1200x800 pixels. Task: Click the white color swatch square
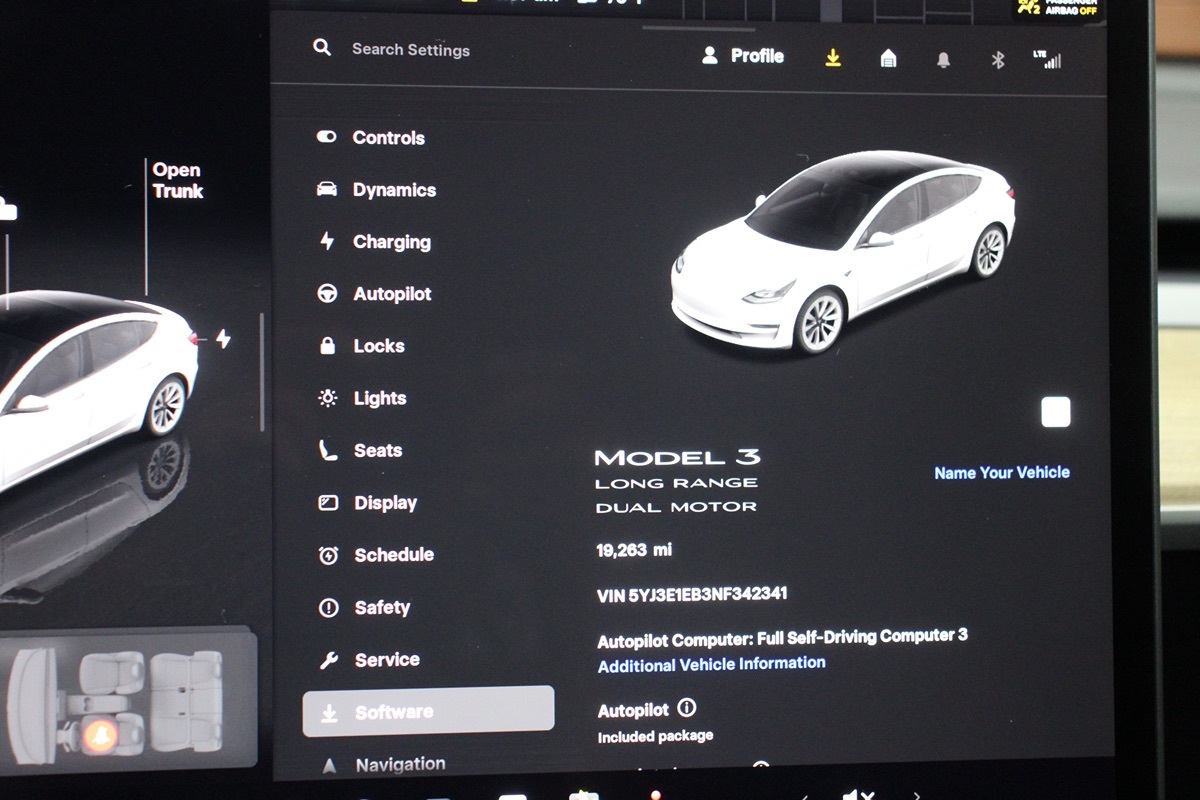pyautogui.click(x=1055, y=412)
